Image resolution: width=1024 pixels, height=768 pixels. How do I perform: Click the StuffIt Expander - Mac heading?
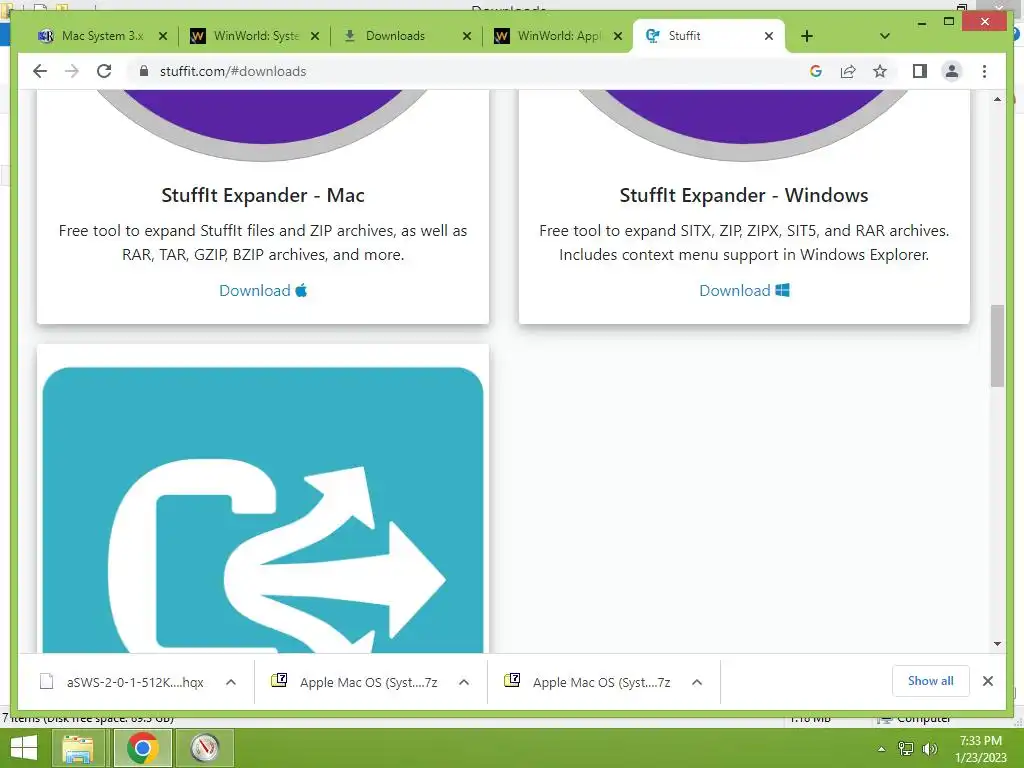(x=263, y=195)
